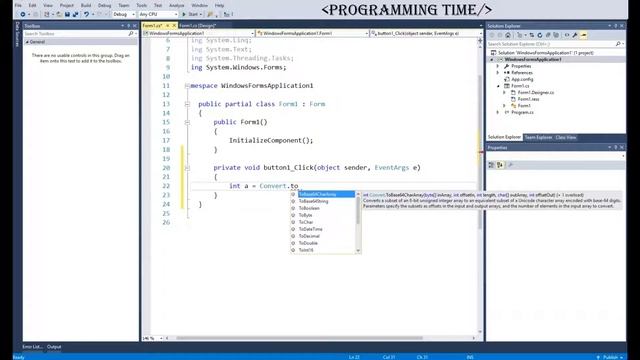Click the Home icon in Solution Explorer toolbar
640x360 pixels.
(508, 36)
